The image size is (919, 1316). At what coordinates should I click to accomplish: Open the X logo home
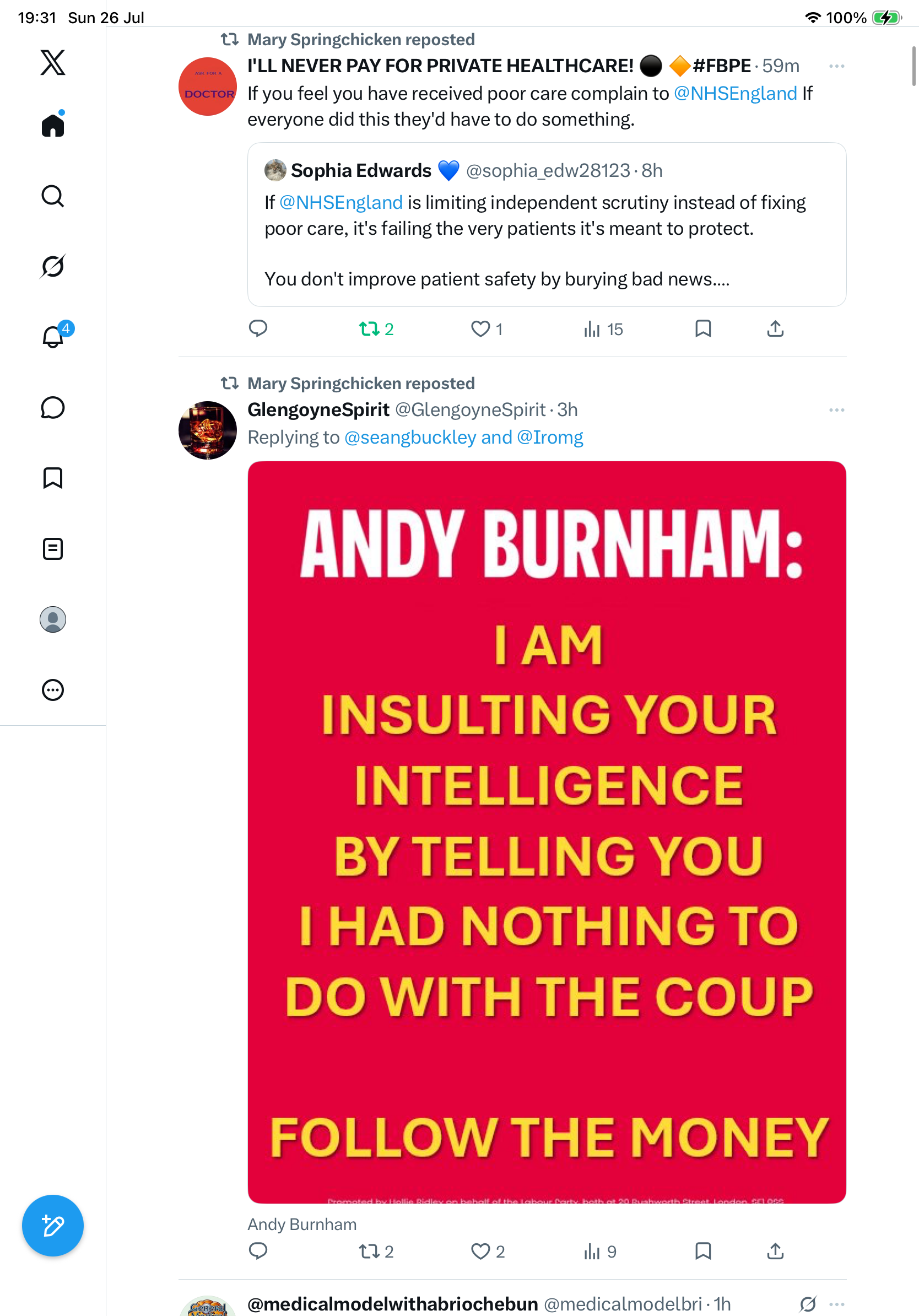(x=53, y=62)
